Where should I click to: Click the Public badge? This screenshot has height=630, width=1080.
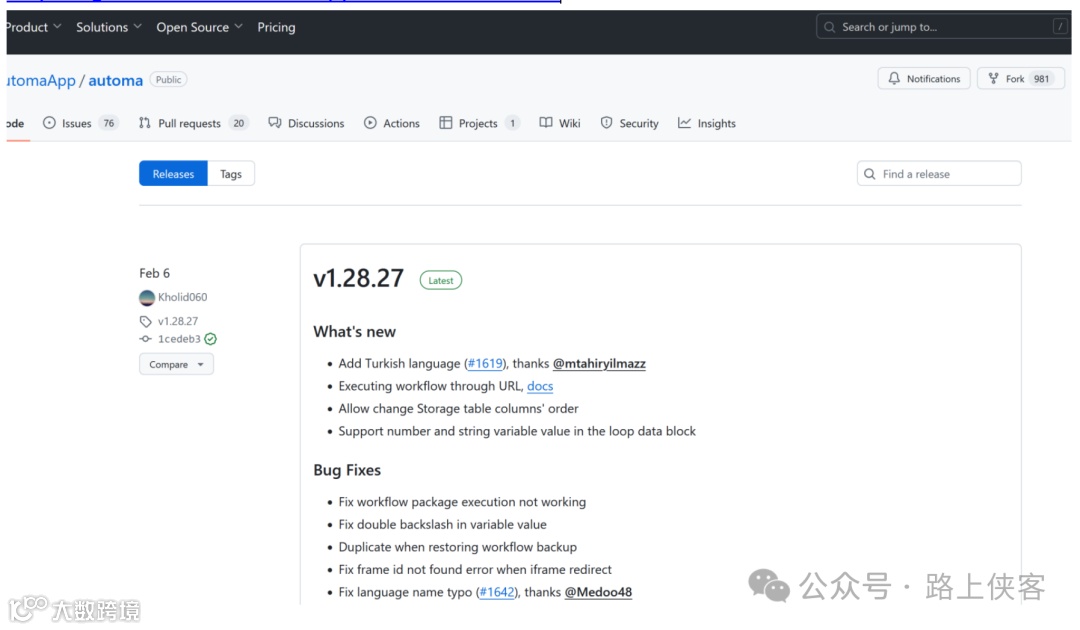coord(168,80)
